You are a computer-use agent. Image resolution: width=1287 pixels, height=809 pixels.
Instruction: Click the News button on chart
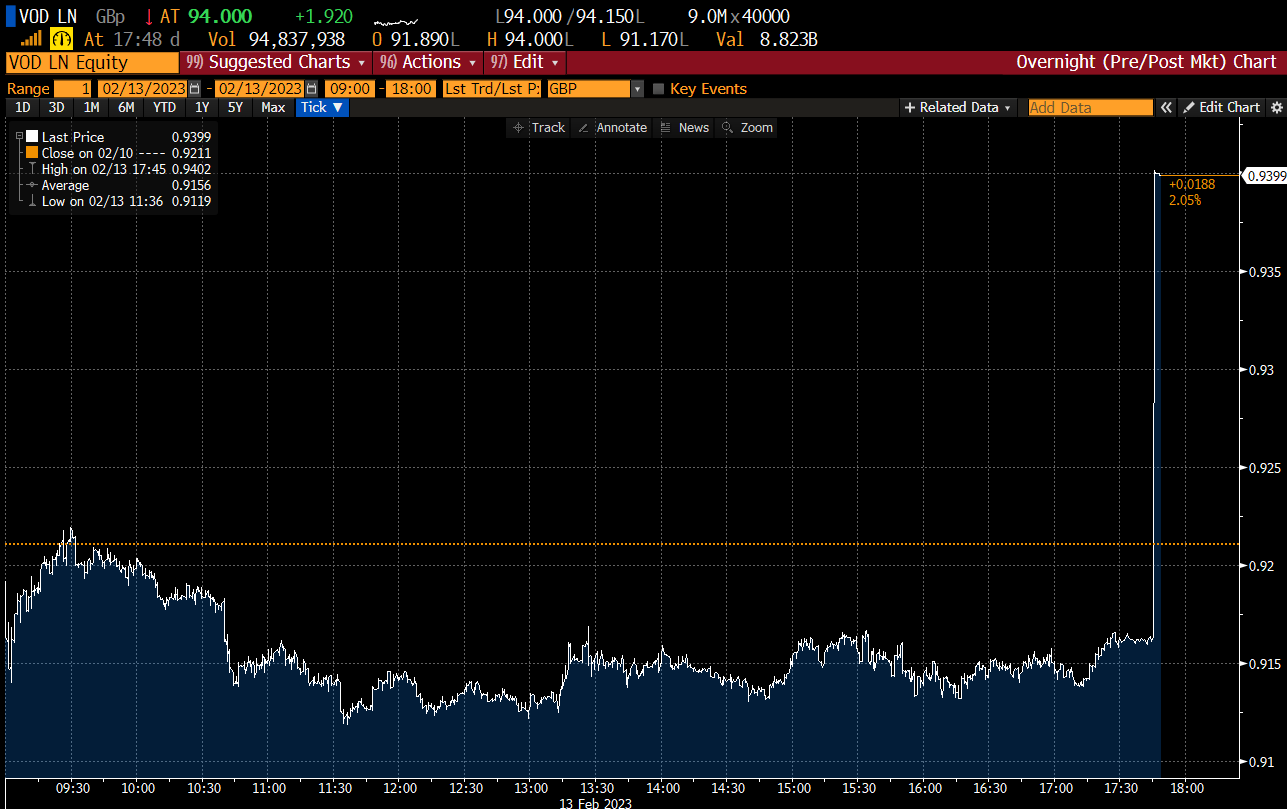click(x=685, y=128)
